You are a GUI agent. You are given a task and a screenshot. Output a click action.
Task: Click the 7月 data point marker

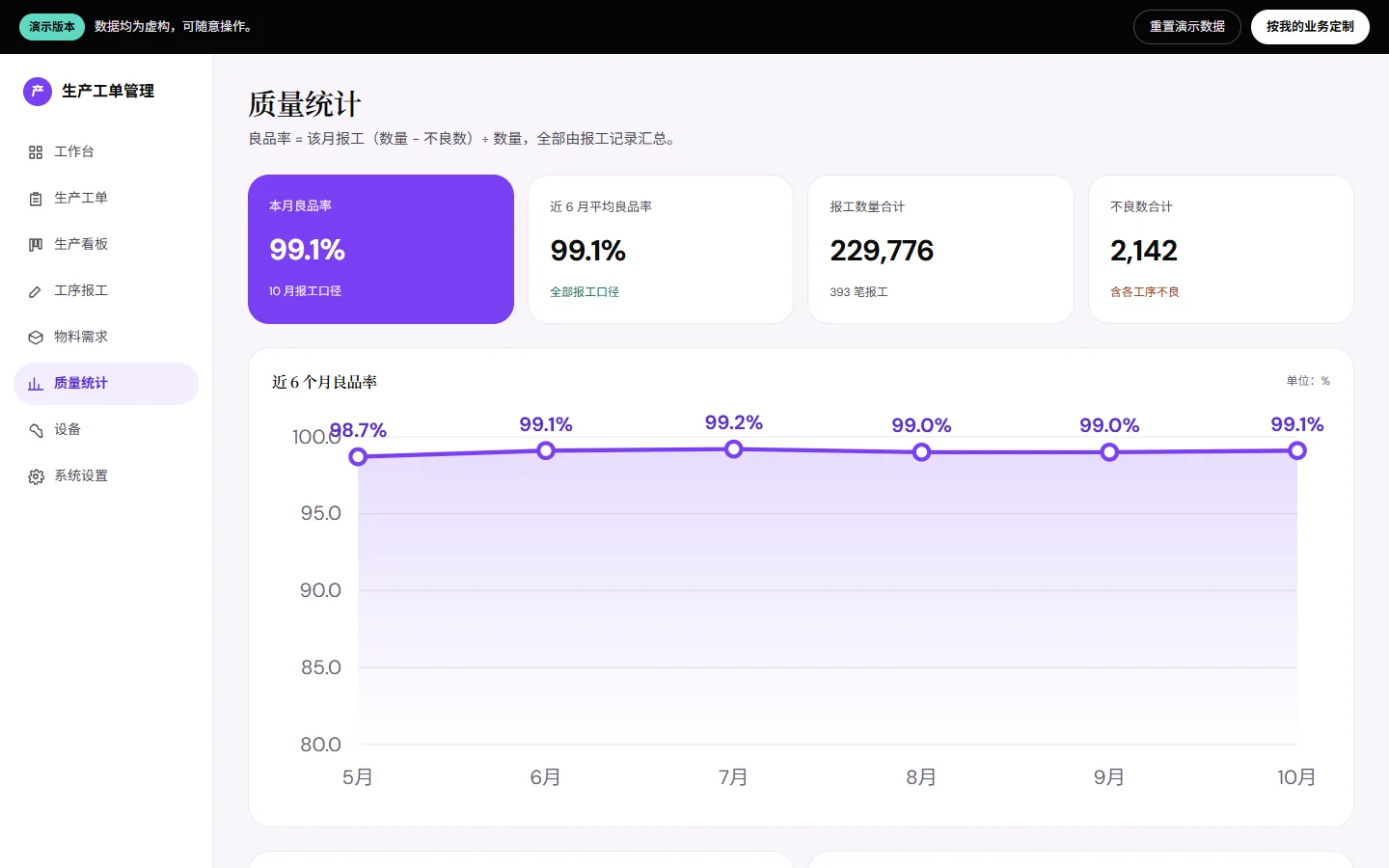tap(734, 448)
